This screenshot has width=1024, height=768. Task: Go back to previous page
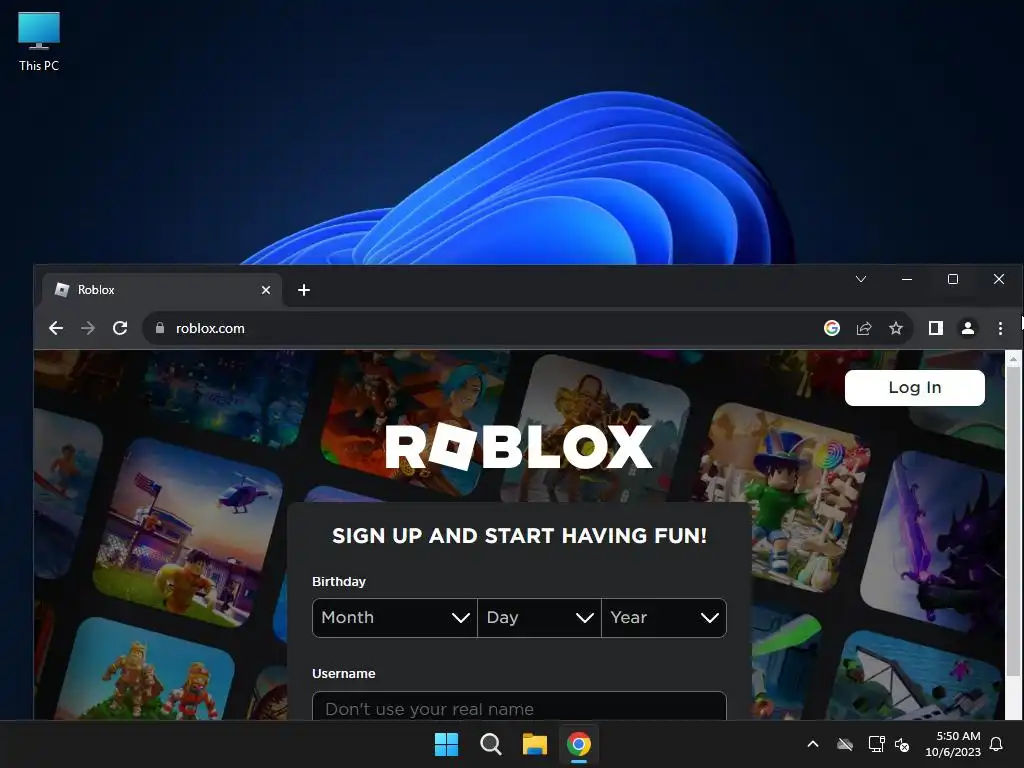click(x=56, y=328)
